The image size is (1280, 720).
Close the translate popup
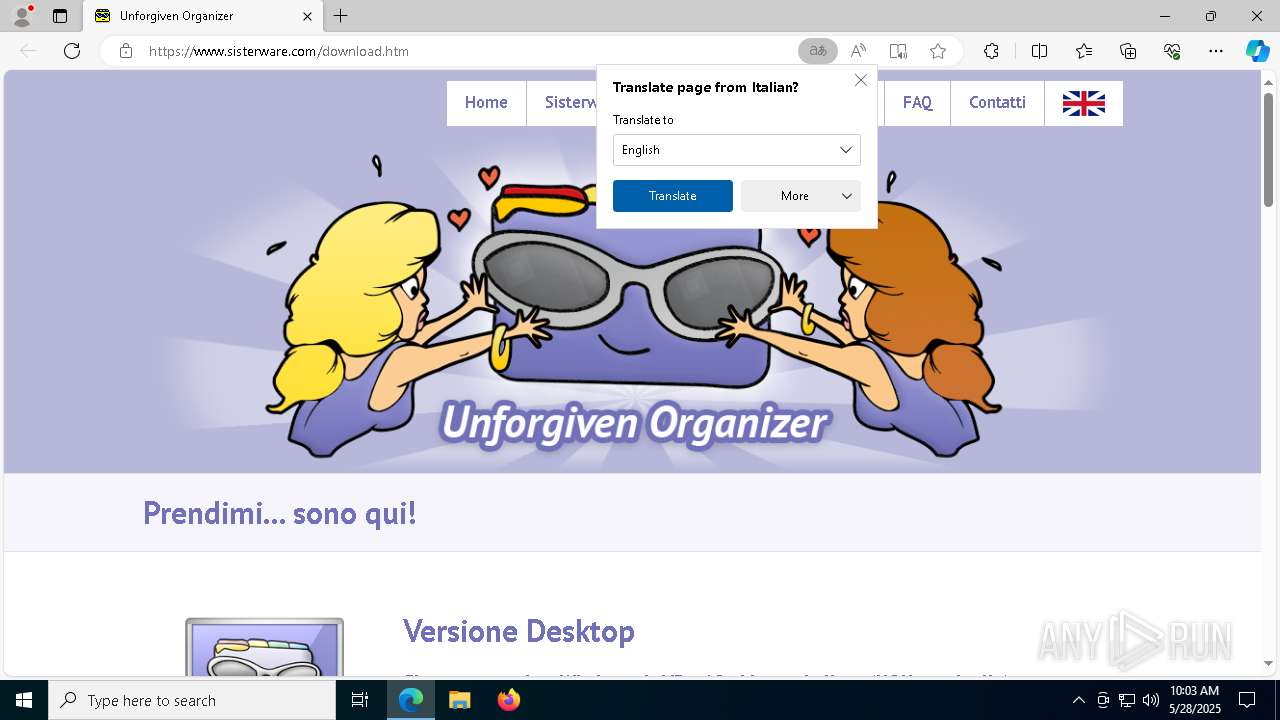coord(860,80)
